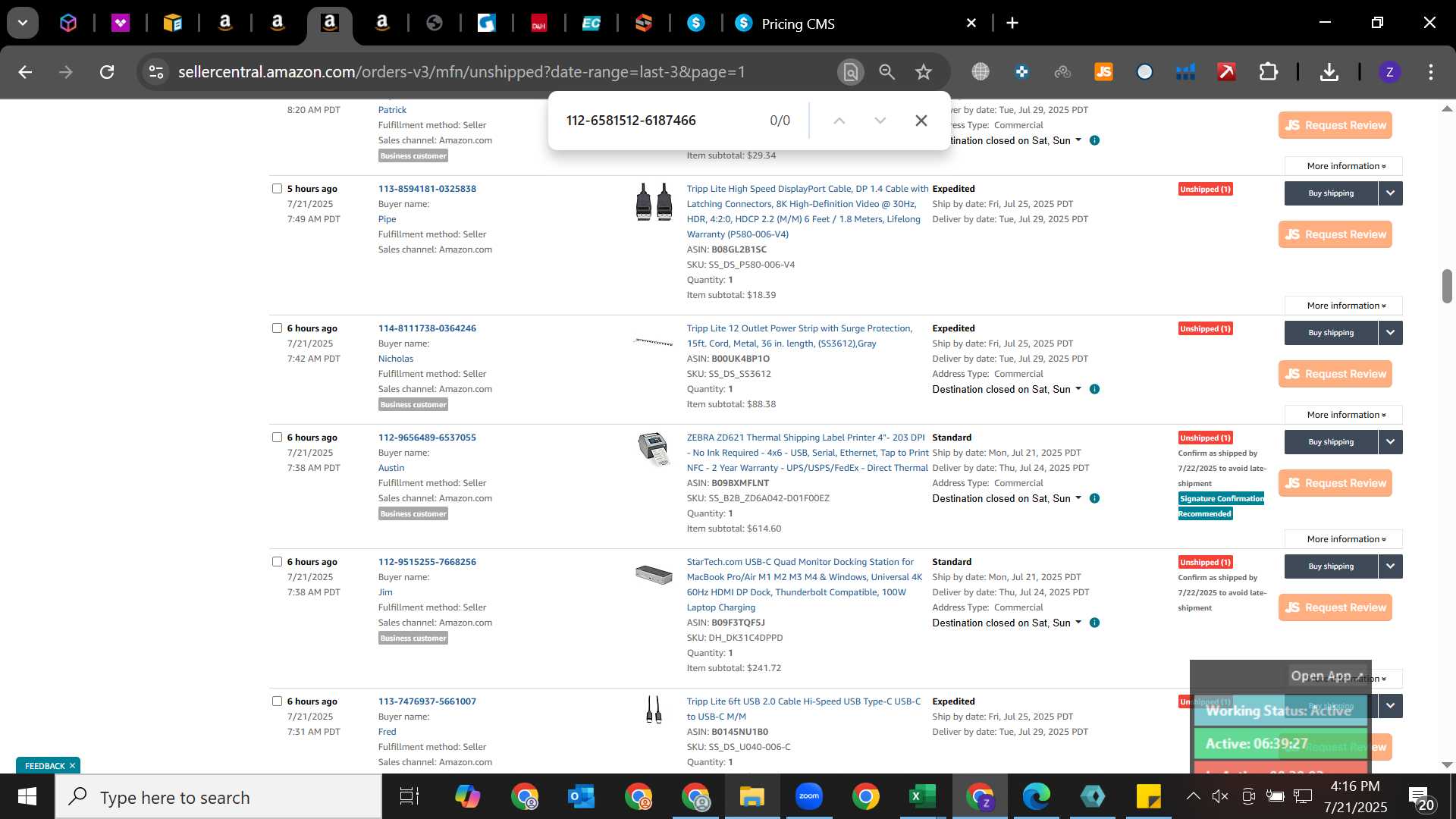This screenshot has width=1456, height=819.
Task: Click Buy shipping for the StarTech dock order
Action: pyautogui.click(x=1330, y=566)
